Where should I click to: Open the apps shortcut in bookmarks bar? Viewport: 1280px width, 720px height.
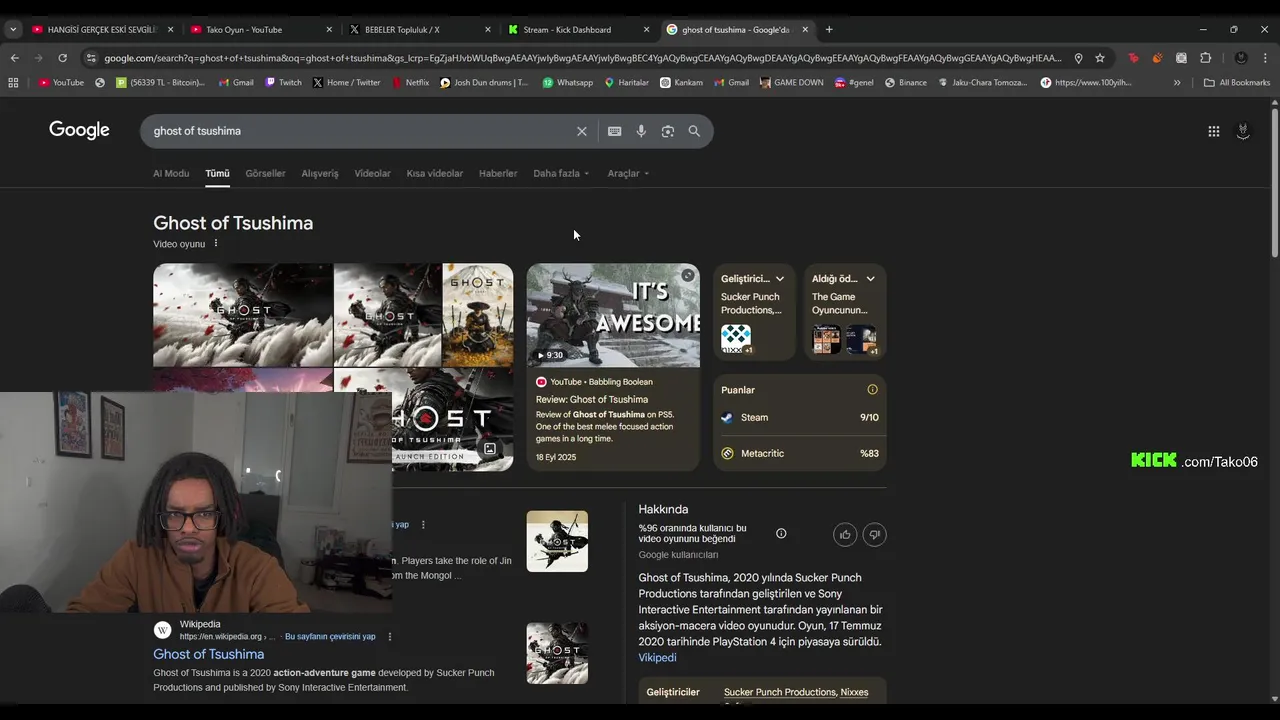(x=13, y=82)
